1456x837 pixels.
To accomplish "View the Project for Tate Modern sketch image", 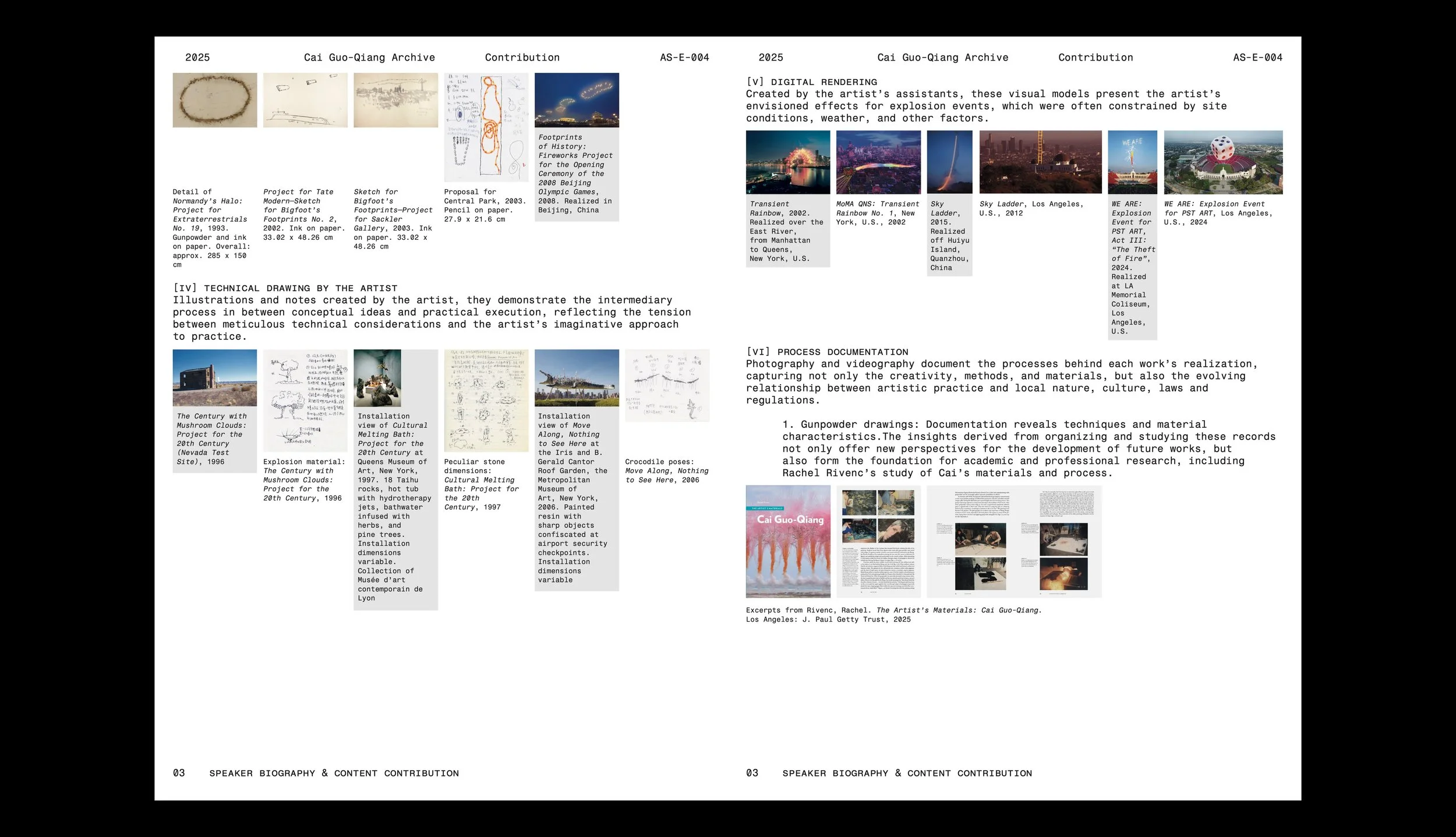I will [305, 99].
